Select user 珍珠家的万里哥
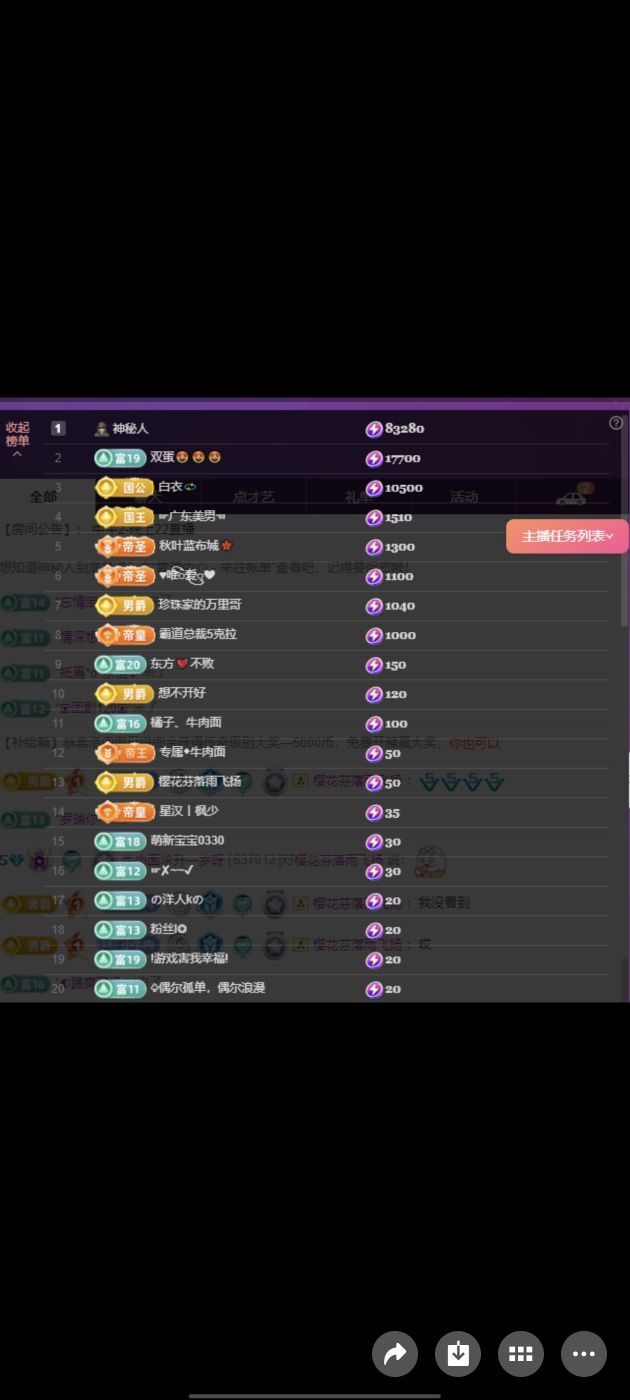This screenshot has width=630, height=1400. [x=199, y=605]
